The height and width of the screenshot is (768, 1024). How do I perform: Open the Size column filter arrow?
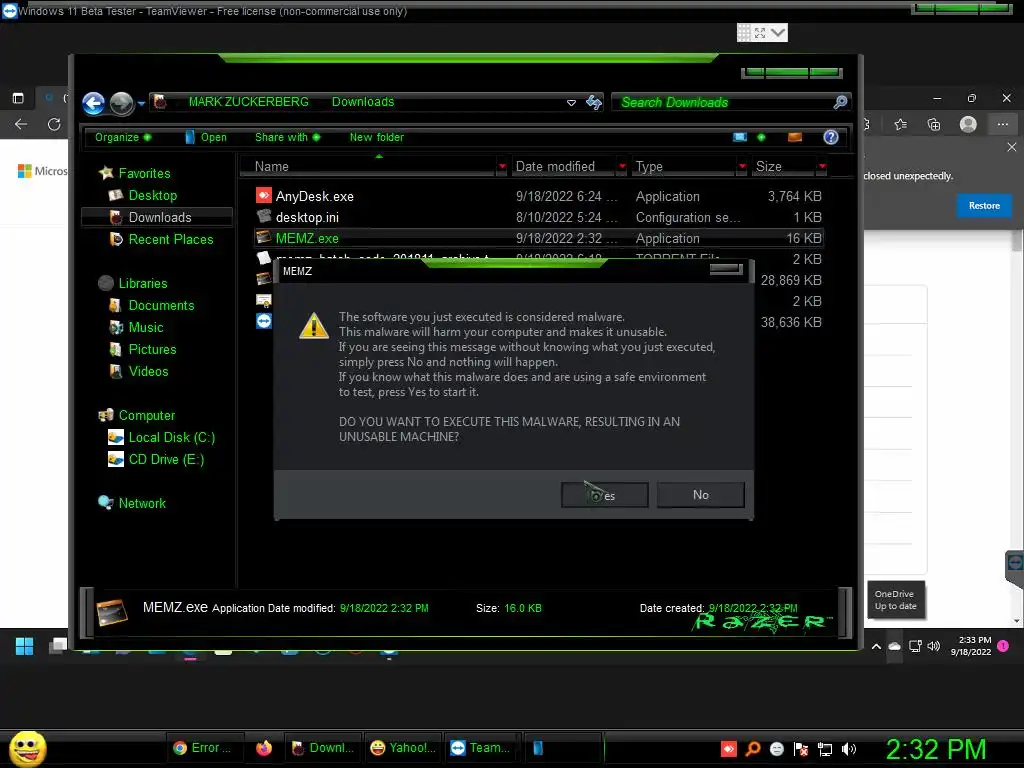pos(822,167)
